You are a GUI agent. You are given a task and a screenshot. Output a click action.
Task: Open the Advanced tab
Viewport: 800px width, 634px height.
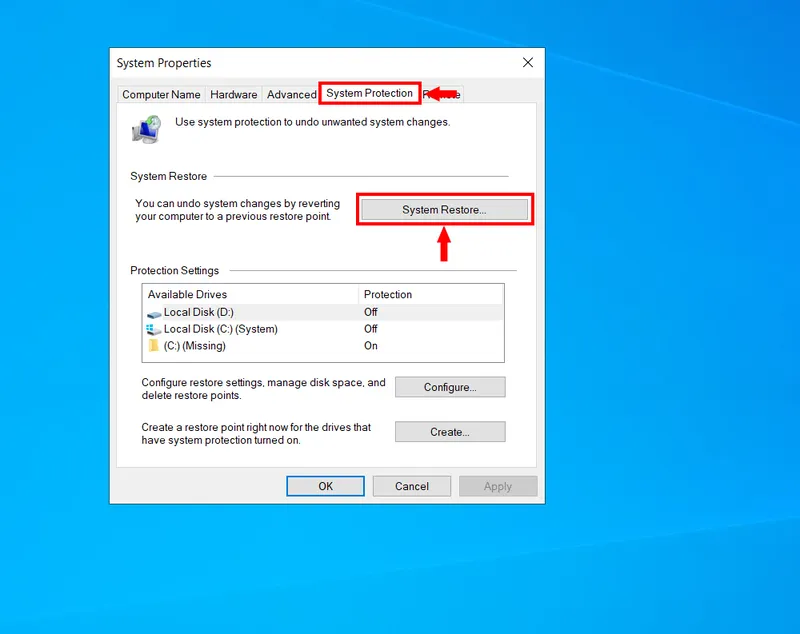[x=291, y=94]
